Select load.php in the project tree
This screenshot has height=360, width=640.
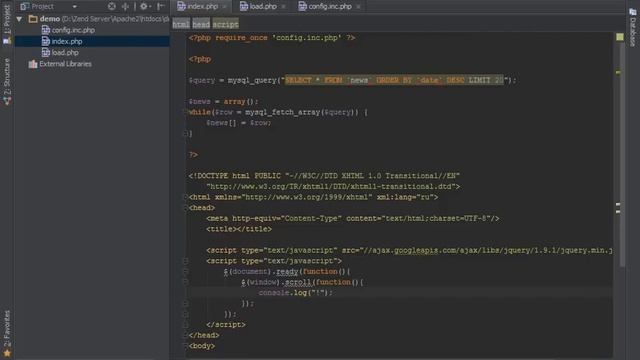point(65,53)
